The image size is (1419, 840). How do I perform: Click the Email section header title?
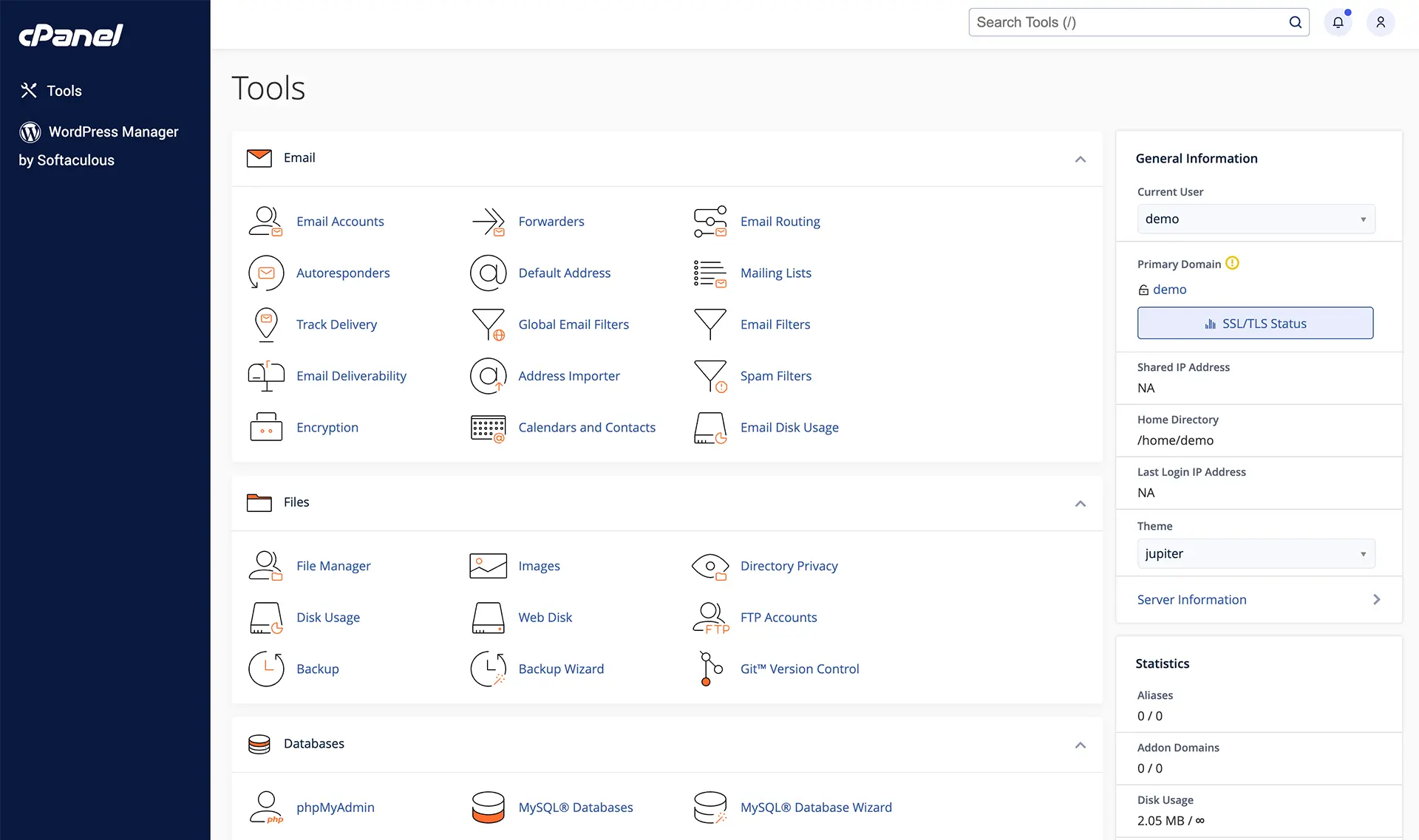coord(299,157)
